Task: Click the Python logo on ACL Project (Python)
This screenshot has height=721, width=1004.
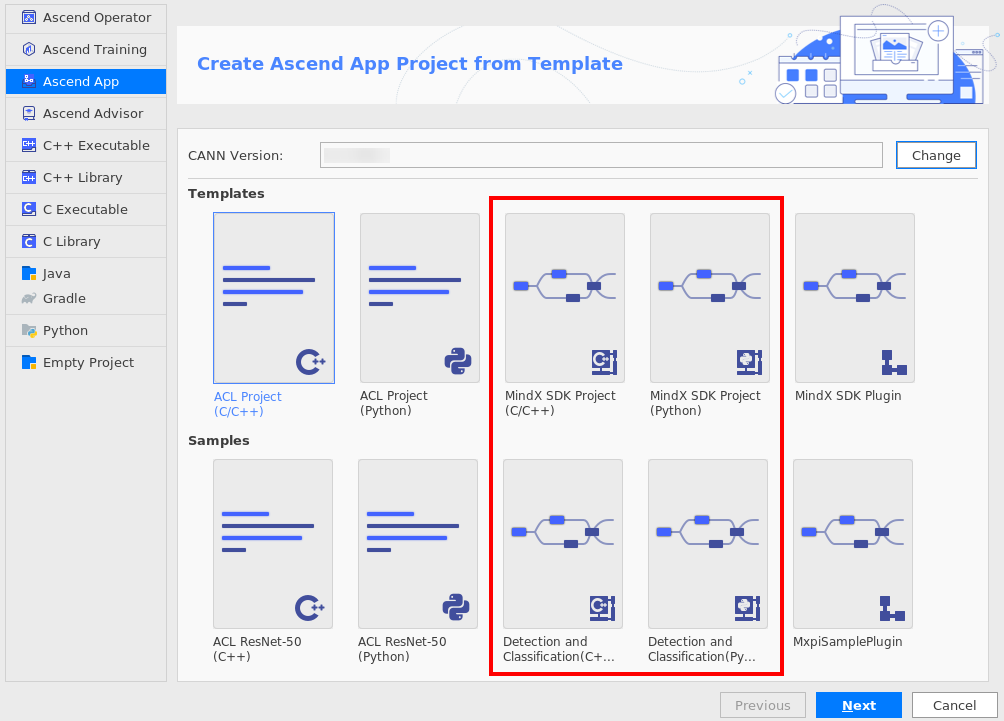Action: (458, 362)
